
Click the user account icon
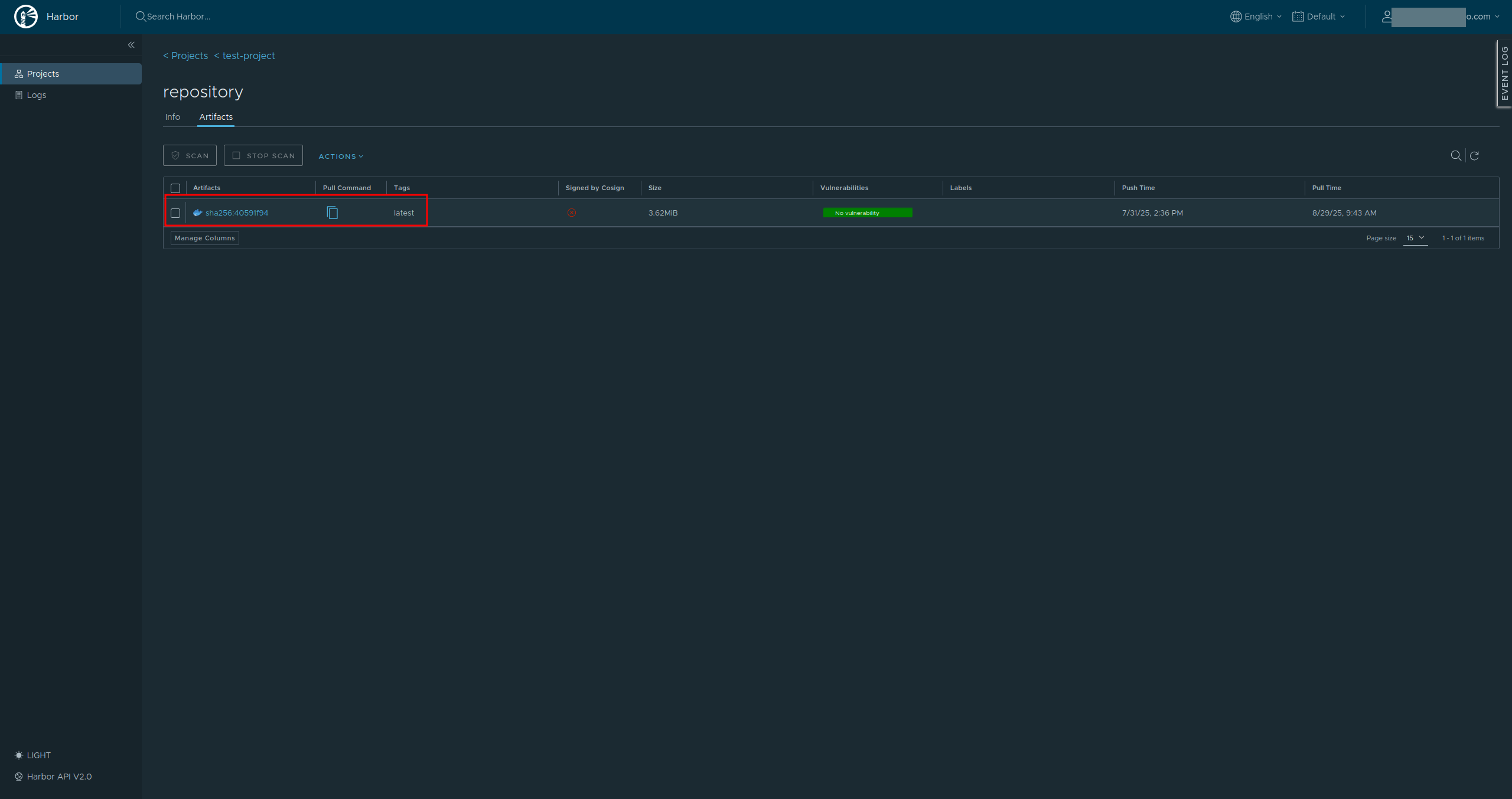pyautogui.click(x=1387, y=17)
